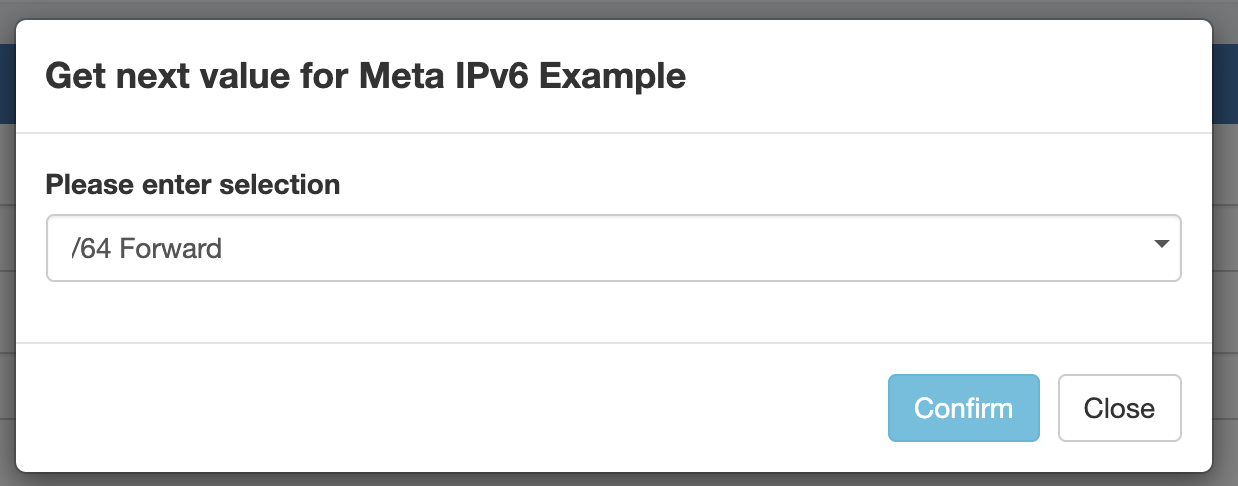This screenshot has height=486, width=1238.
Task: Click the blank dialog body below the dropdown
Action: [x=613, y=312]
